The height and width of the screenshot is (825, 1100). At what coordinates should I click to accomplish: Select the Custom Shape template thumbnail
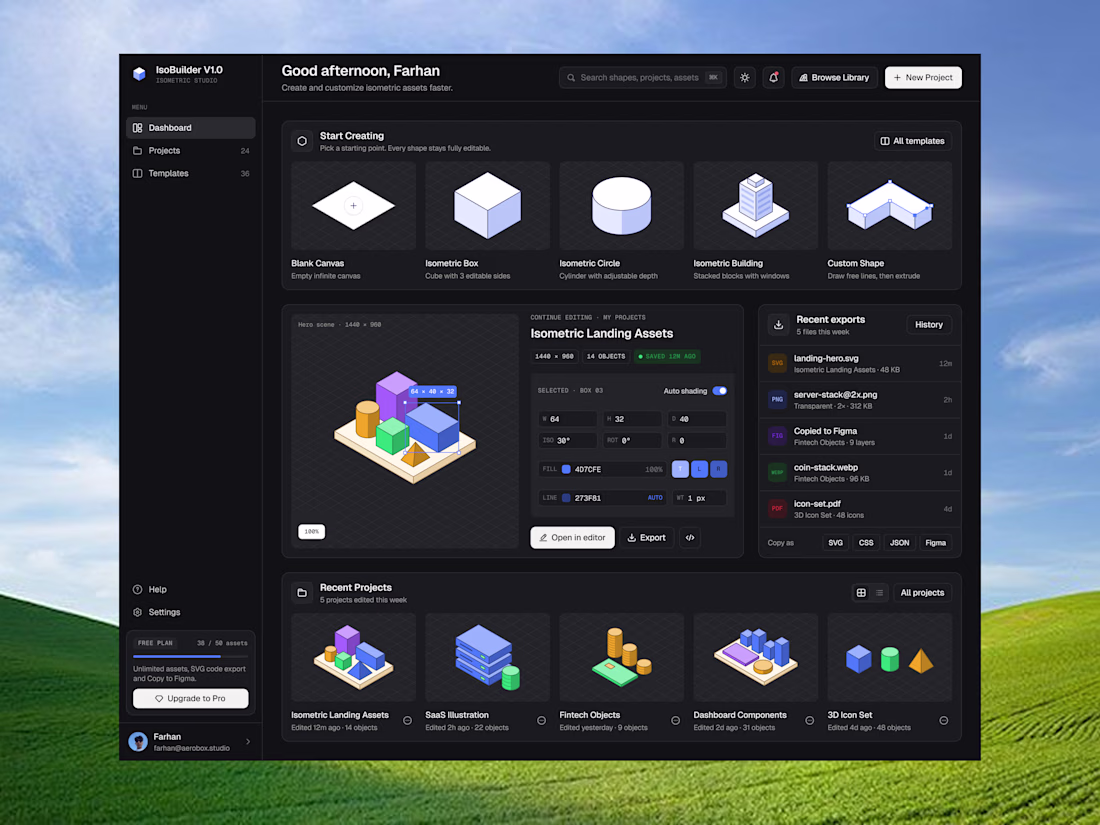coord(890,206)
